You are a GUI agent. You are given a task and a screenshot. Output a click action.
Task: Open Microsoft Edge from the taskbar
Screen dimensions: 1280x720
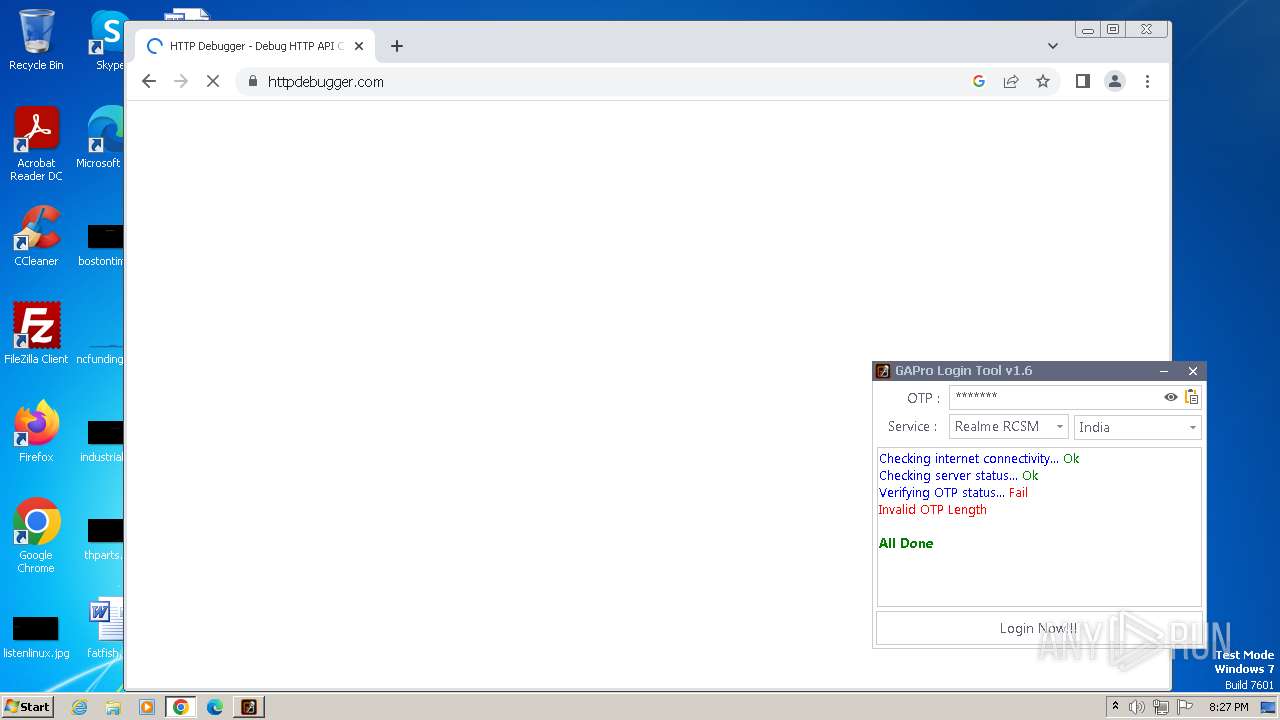[x=214, y=707]
